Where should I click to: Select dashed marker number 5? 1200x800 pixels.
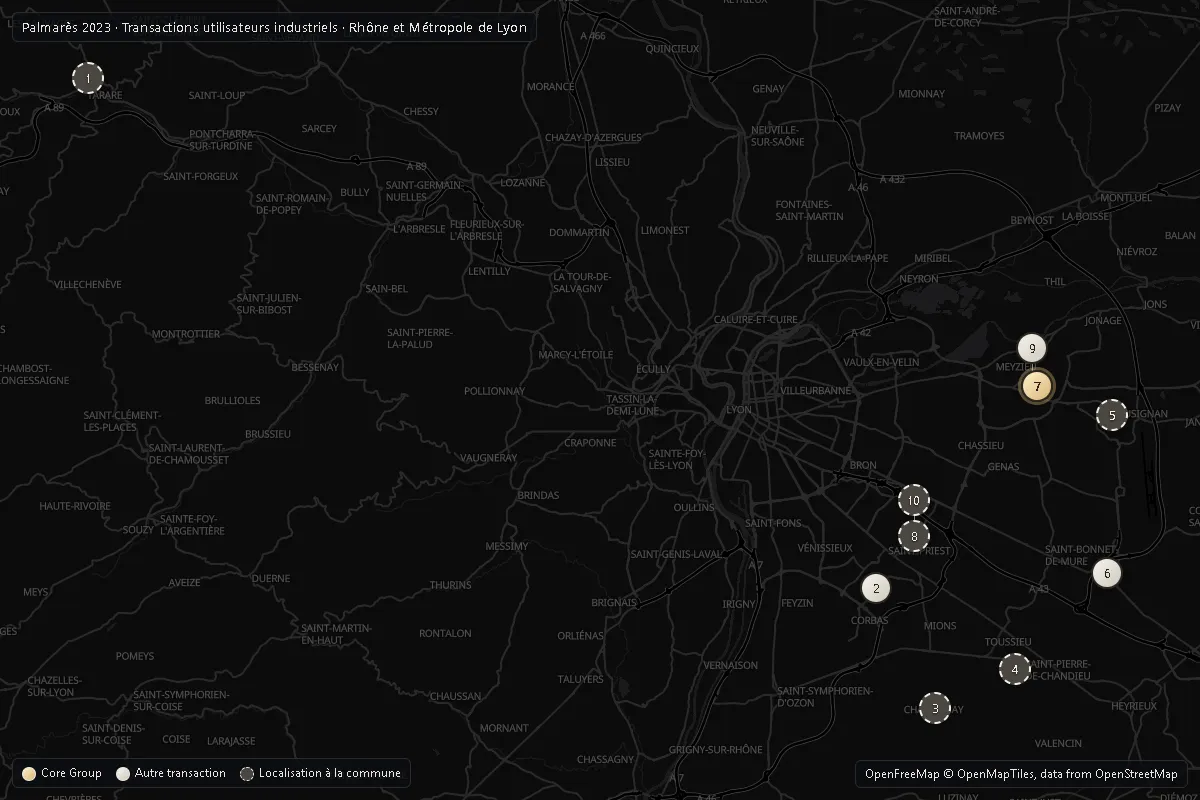click(x=1112, y=414)
